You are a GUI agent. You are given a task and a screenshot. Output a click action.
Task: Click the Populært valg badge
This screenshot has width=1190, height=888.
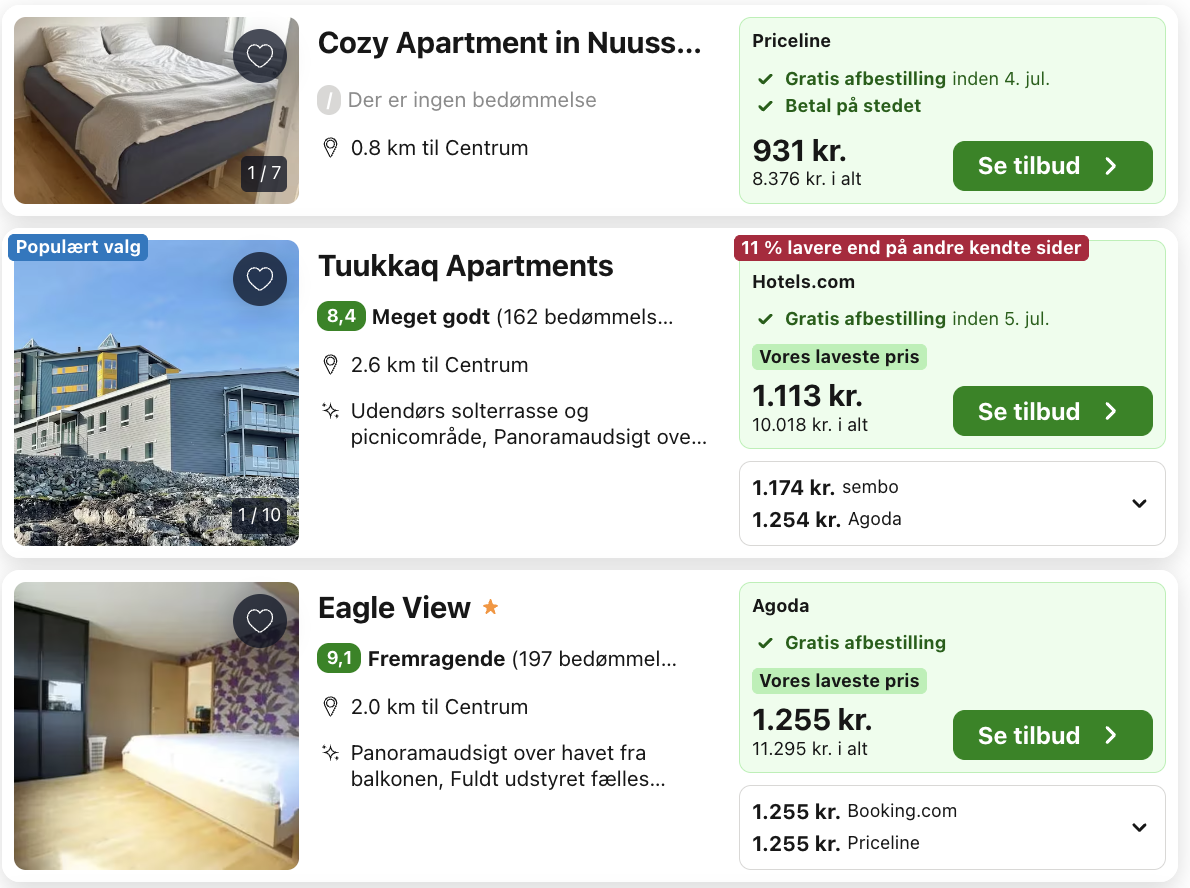pos(78,247)
